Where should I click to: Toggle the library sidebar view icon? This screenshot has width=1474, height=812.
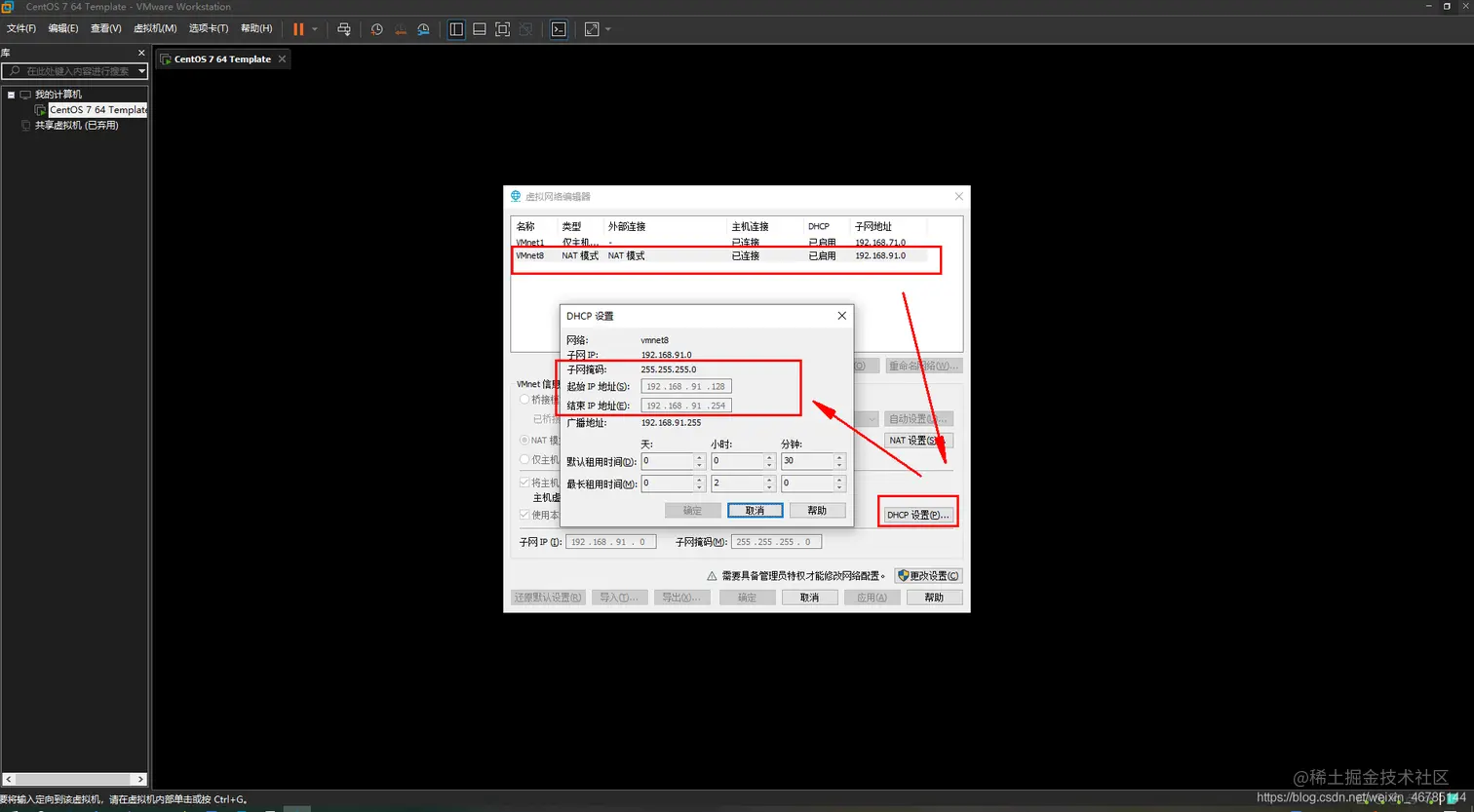456,29
